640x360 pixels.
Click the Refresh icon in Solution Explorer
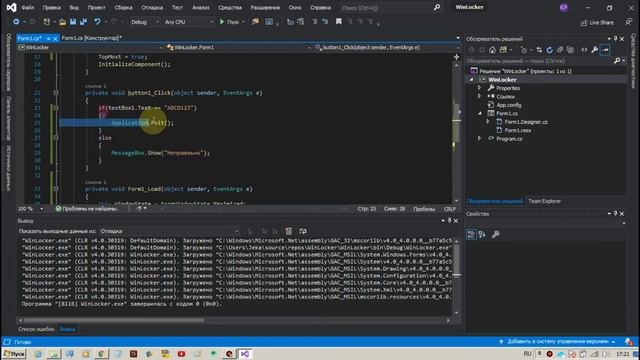[549, 50]
